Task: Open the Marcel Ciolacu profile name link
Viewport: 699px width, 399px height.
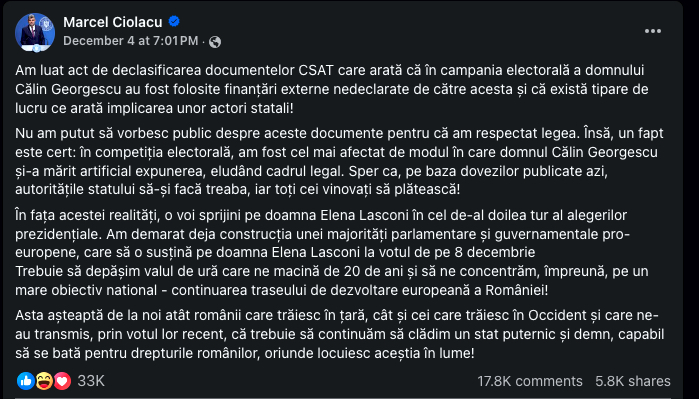Action: coord(113,22)
